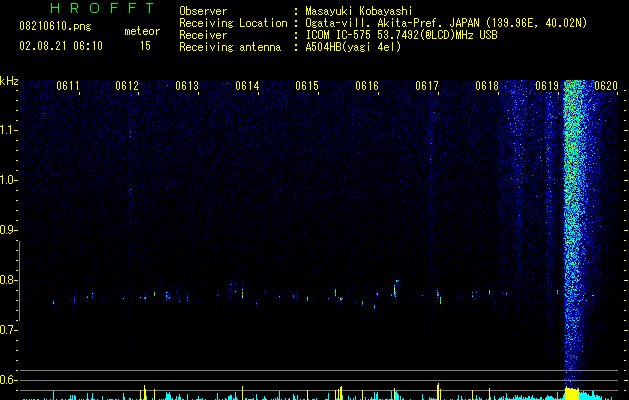Click the 0.8 kHz axis label
Screen dimensions: 629x400
[x=8, y=280]
